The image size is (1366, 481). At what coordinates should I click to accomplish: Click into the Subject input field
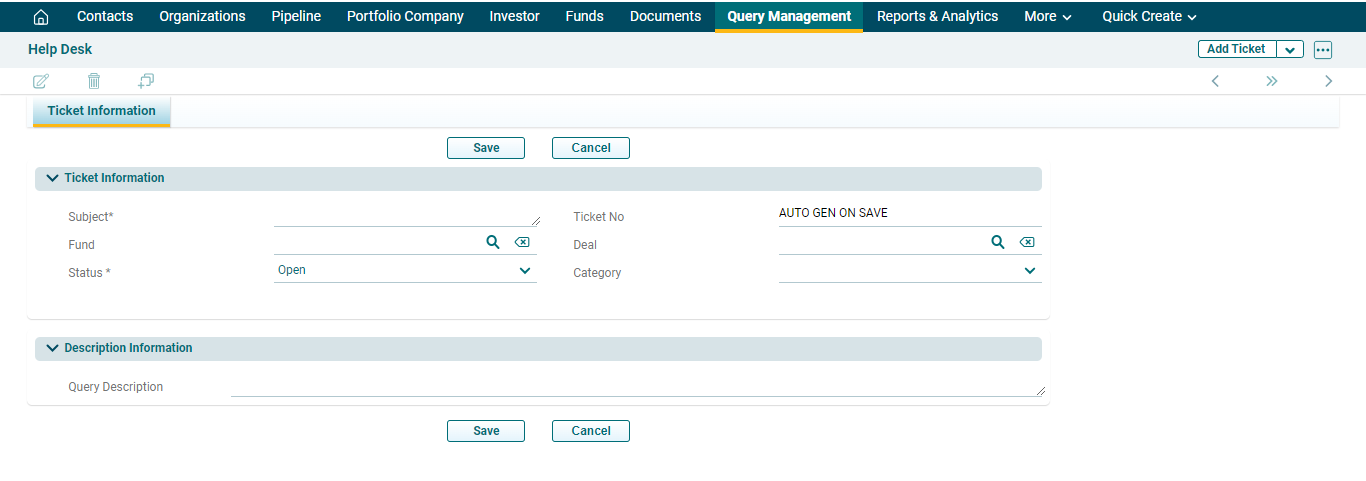pos(405,217)
